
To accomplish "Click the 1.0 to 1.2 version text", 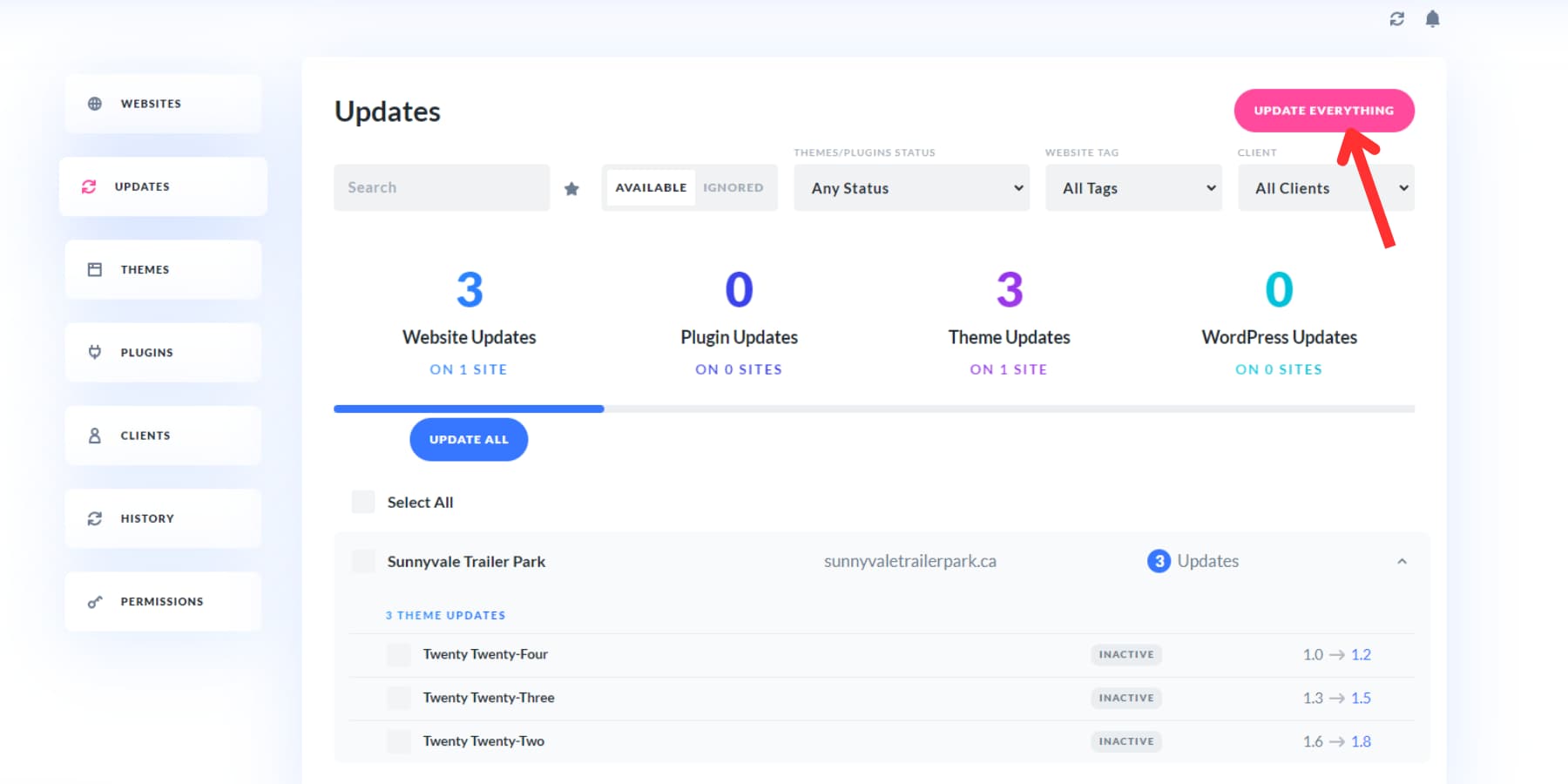I will click(1337, 655).
